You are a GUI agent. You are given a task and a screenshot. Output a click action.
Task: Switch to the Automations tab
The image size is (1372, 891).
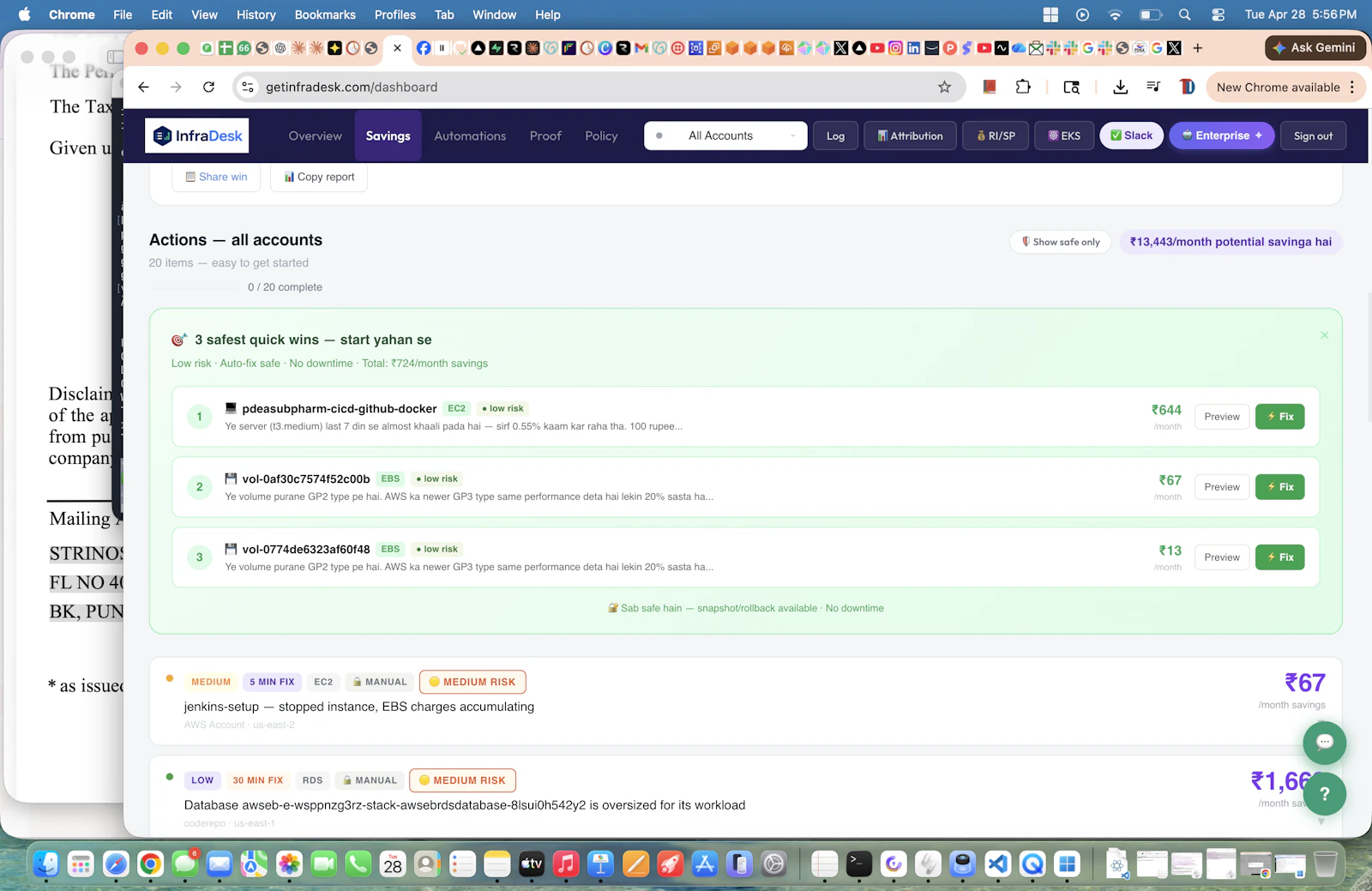click(470, 135)
